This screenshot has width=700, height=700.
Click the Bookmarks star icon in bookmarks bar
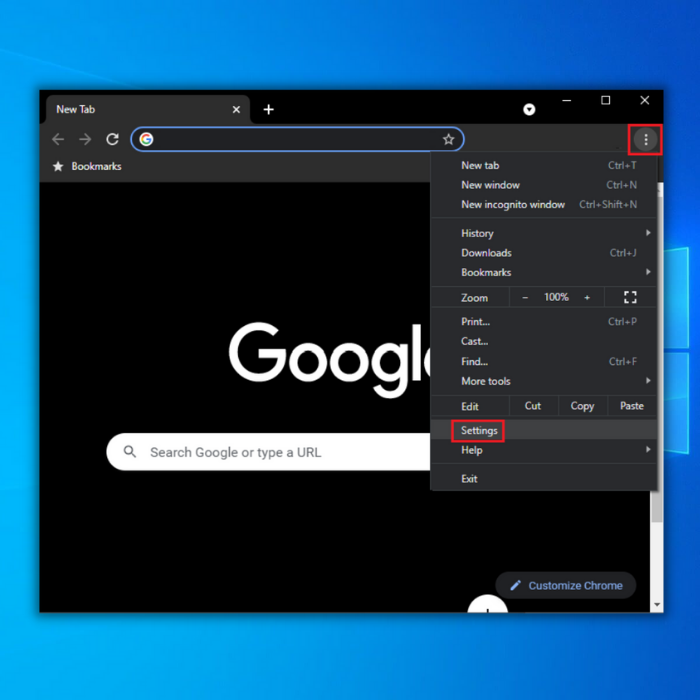(58, 167)
